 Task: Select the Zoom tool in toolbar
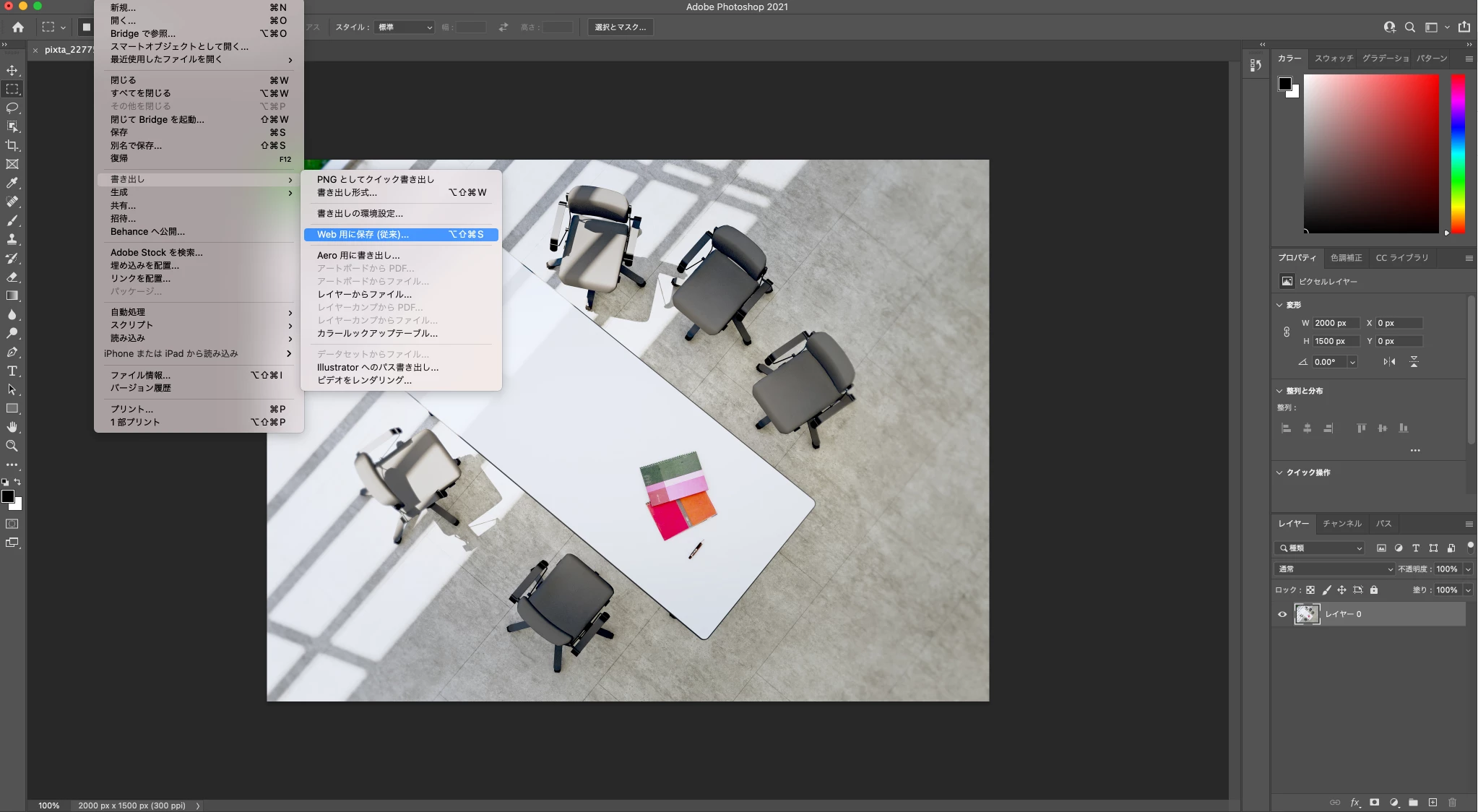click(x=12, y=446)
